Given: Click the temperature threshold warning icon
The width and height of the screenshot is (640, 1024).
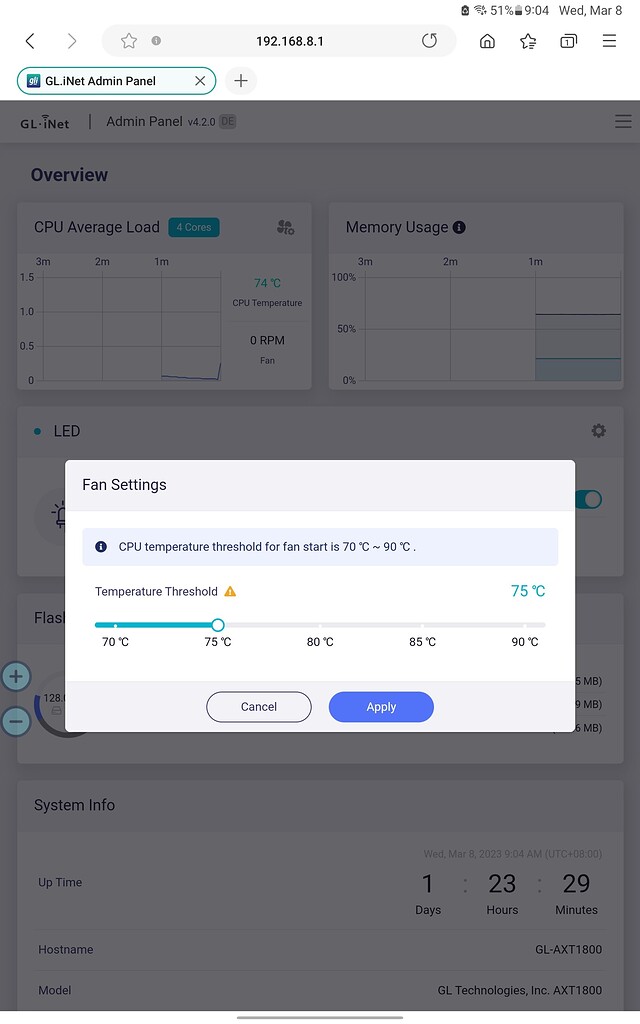Looking at the screenshot, I should 230,591.
